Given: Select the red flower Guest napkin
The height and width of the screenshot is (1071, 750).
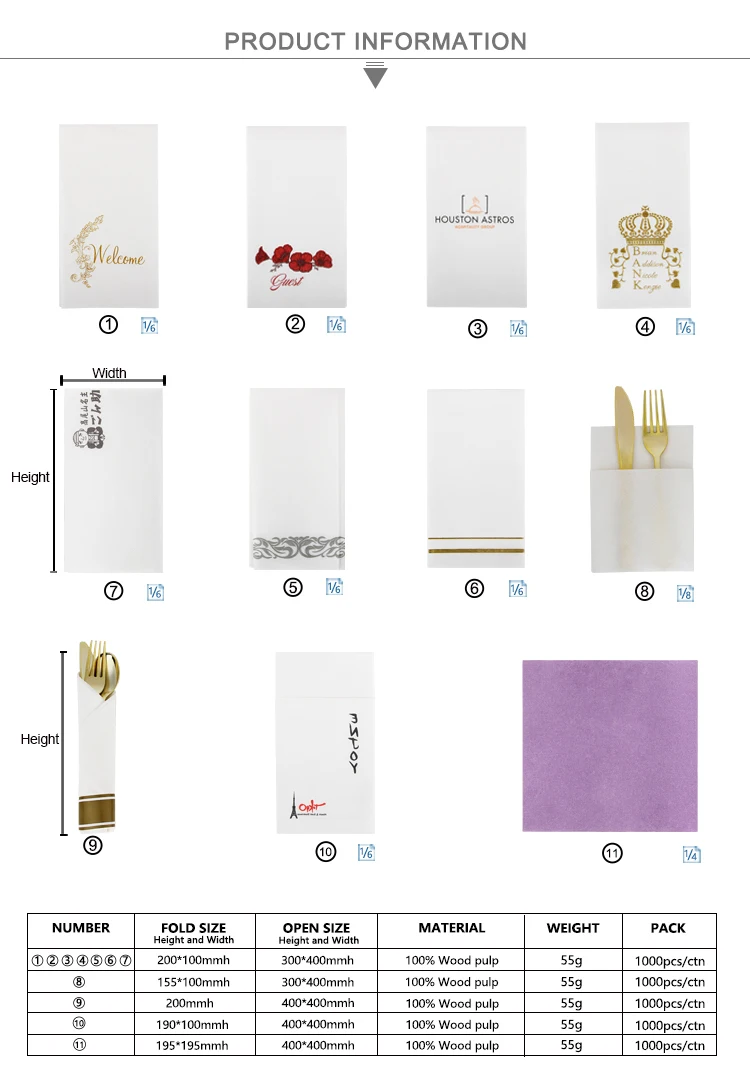Looking at the screenshot, I should pos(296,217).
